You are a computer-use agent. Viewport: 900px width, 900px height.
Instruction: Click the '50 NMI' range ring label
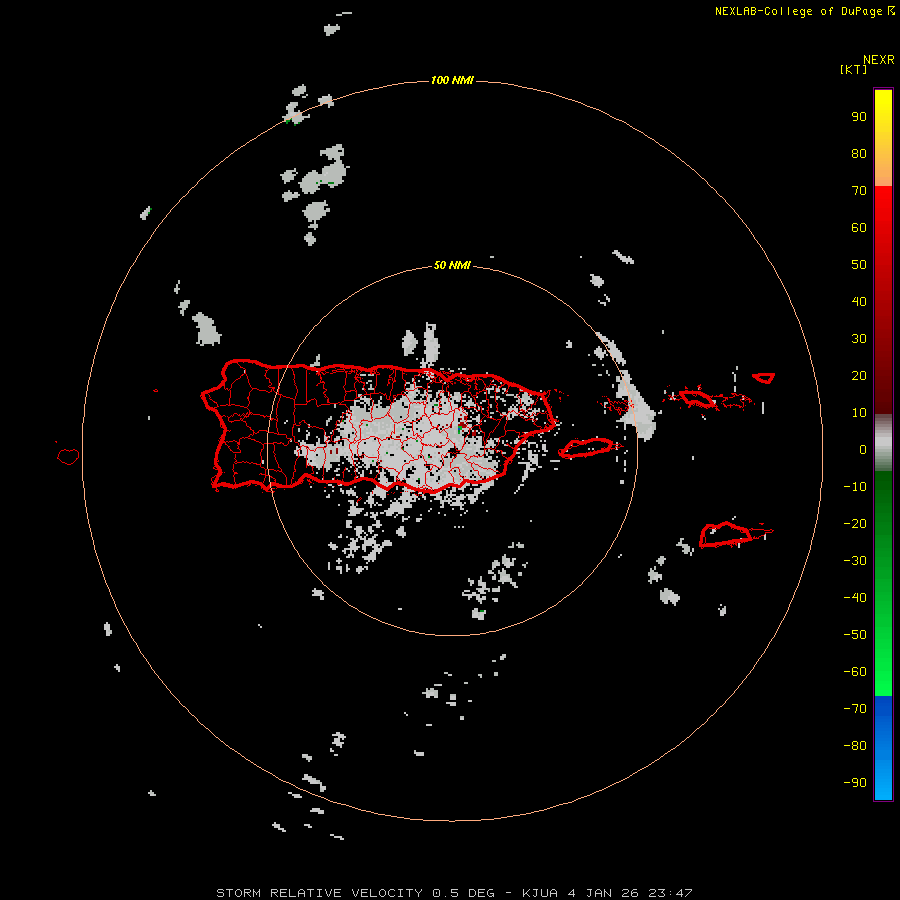click(x=452, y=265)
